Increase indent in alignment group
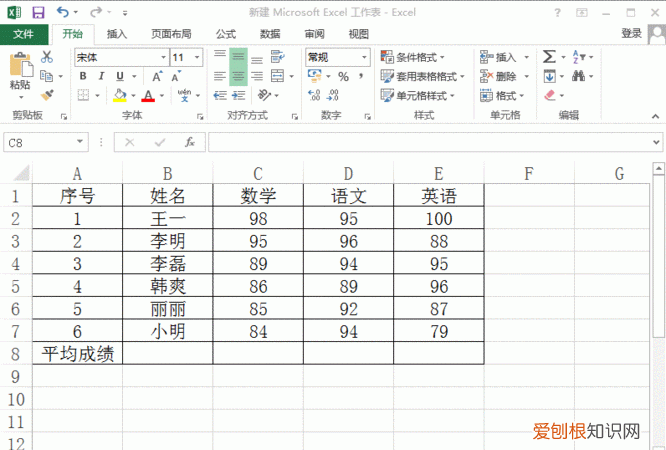This screenshot has height=450, width=666. [238, 95]
